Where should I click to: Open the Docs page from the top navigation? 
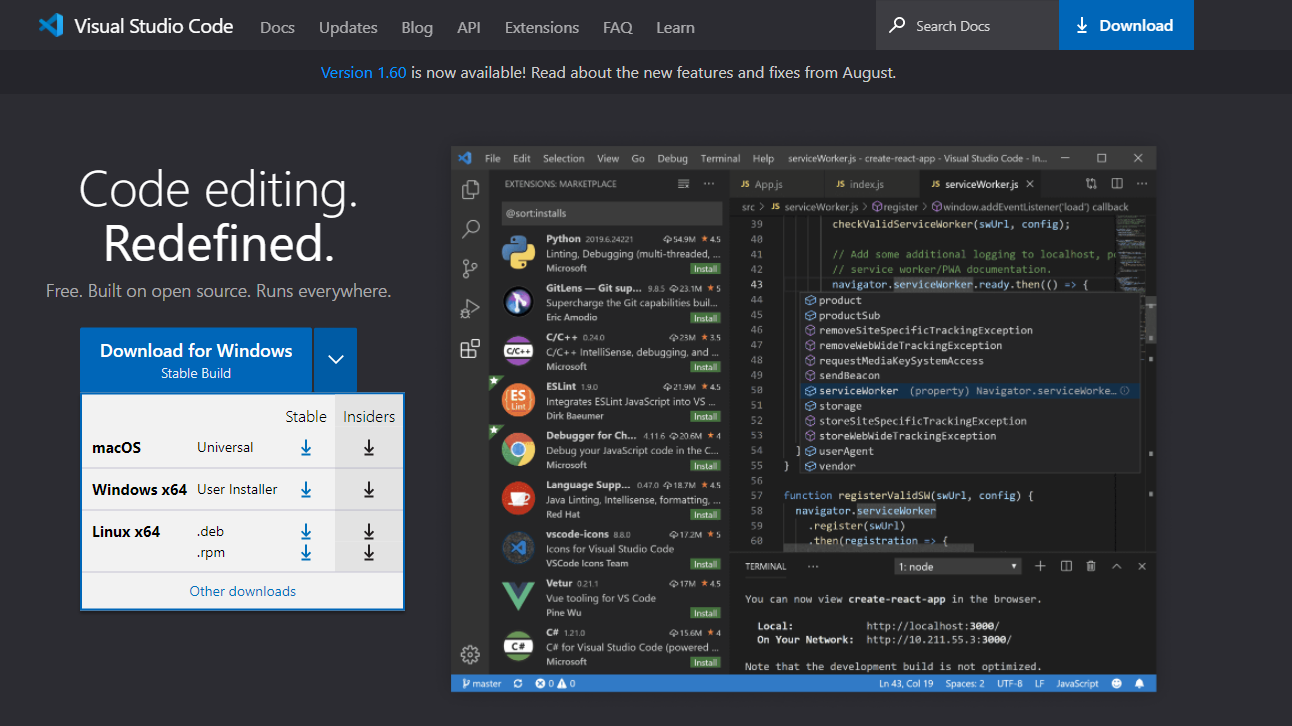[277, 27]
